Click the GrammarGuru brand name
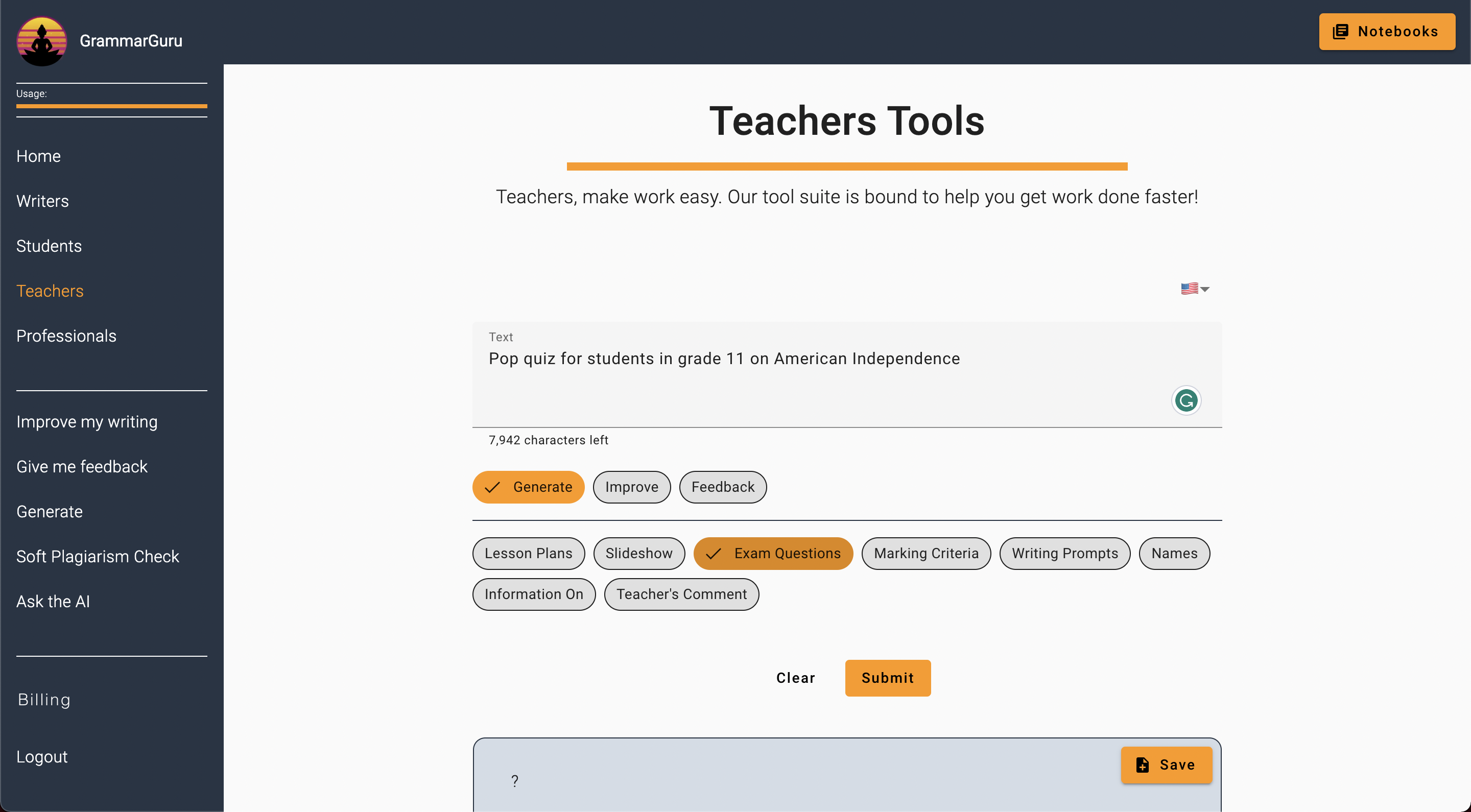 coord(131,41)
